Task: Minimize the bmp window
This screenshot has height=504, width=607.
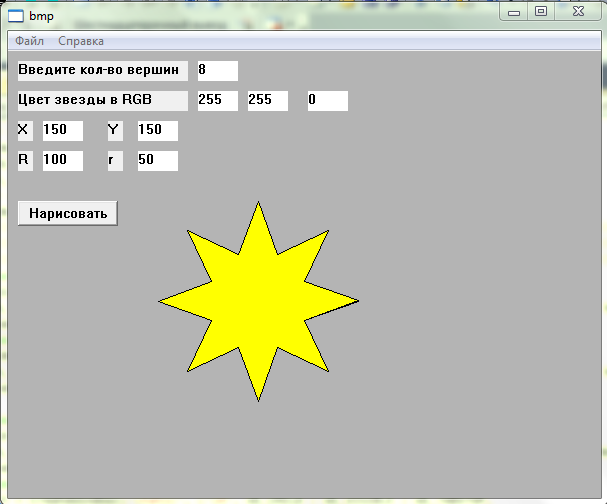Action: click(x=514, y=12)
